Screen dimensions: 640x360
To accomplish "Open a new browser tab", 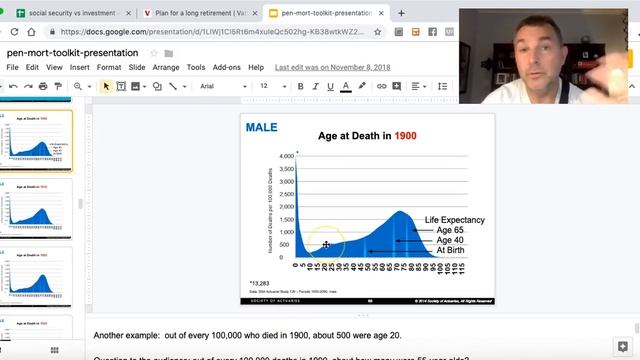I will click(401, 13).
